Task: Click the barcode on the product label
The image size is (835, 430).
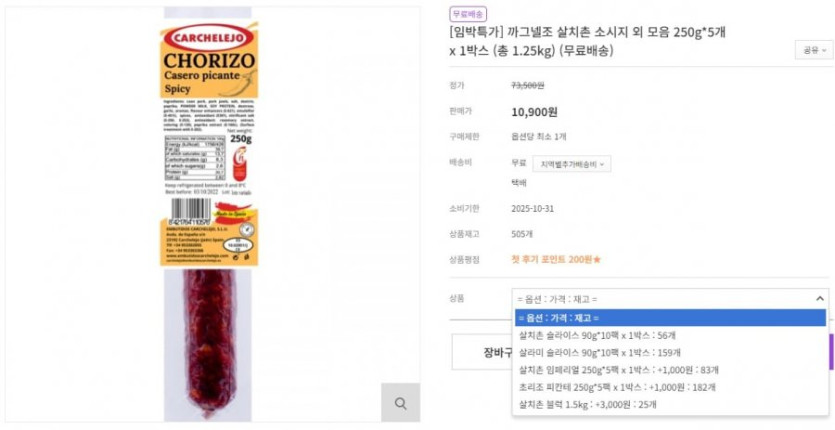Action: click(x=191, y=212)
